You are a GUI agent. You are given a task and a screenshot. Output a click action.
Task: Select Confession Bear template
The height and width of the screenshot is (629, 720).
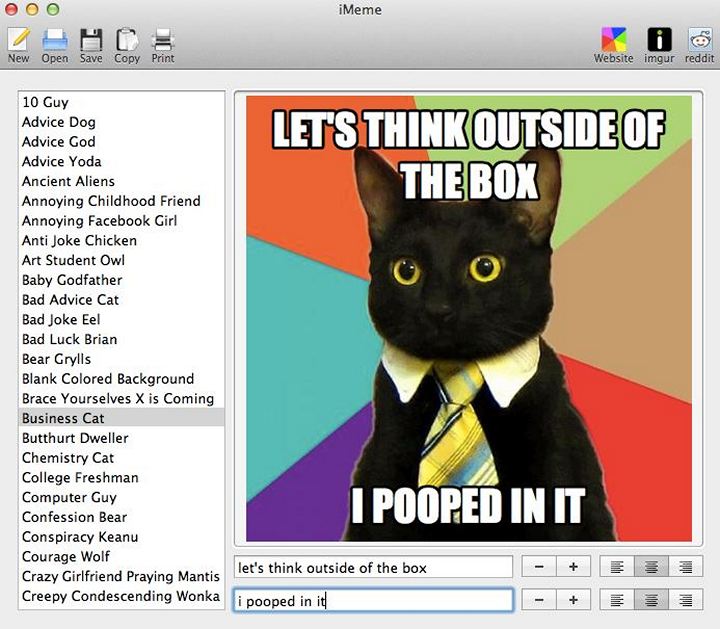122,517
